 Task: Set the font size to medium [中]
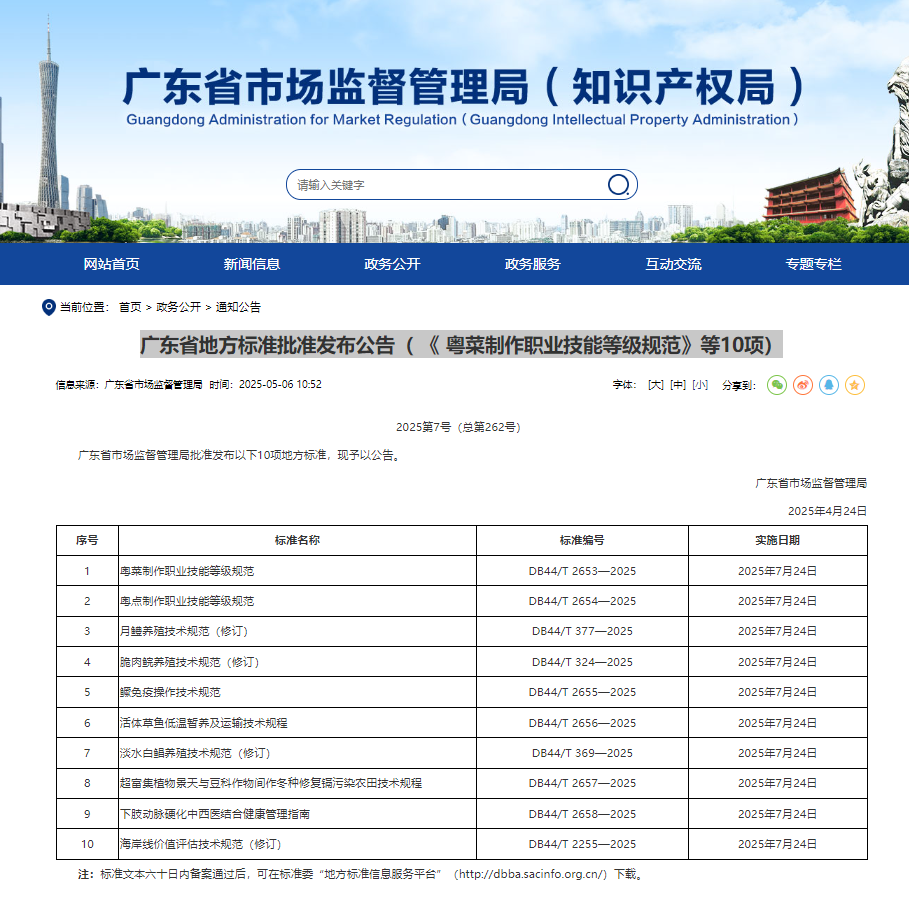click(x=678, y=385)
